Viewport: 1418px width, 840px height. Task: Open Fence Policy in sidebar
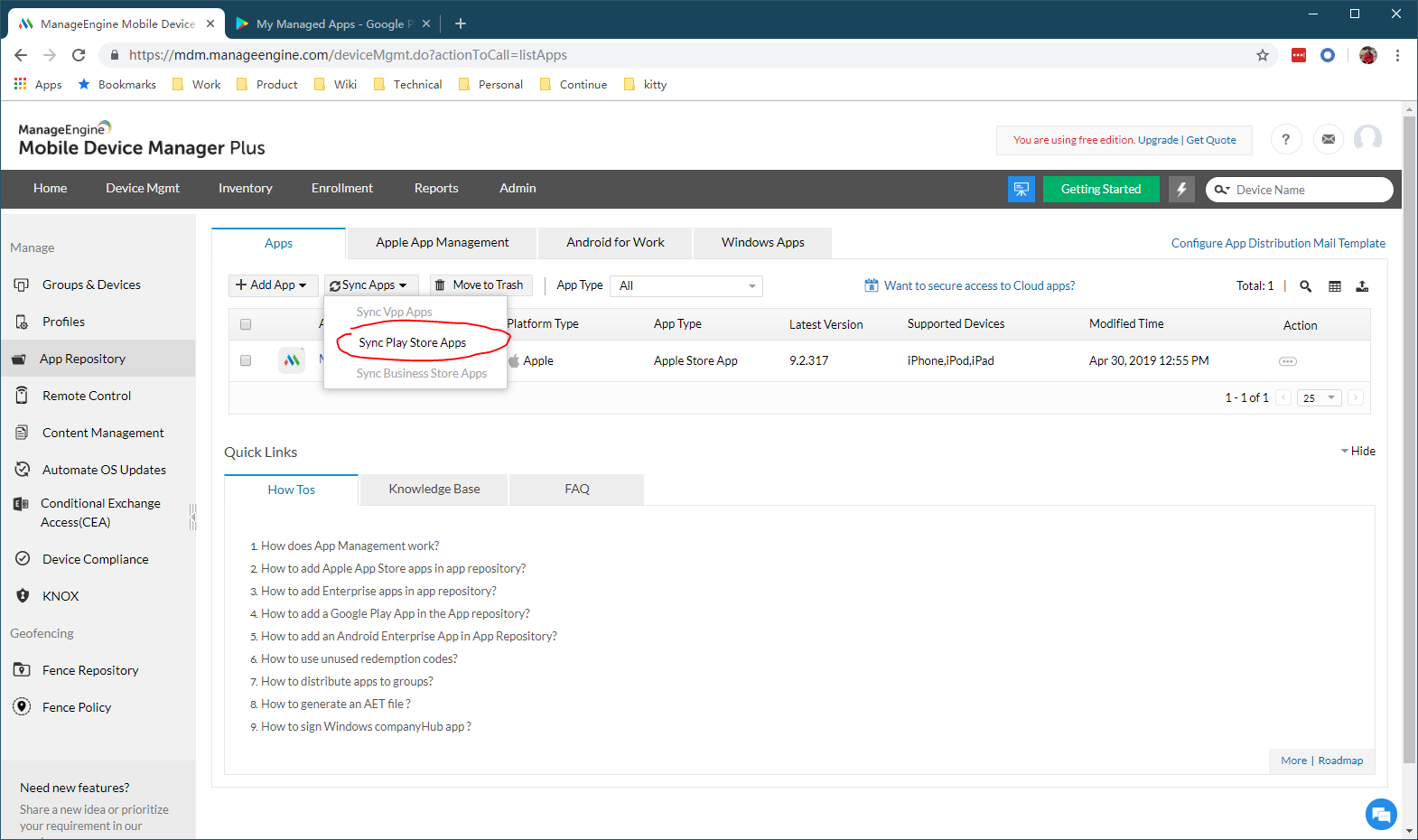click(77, 707)
